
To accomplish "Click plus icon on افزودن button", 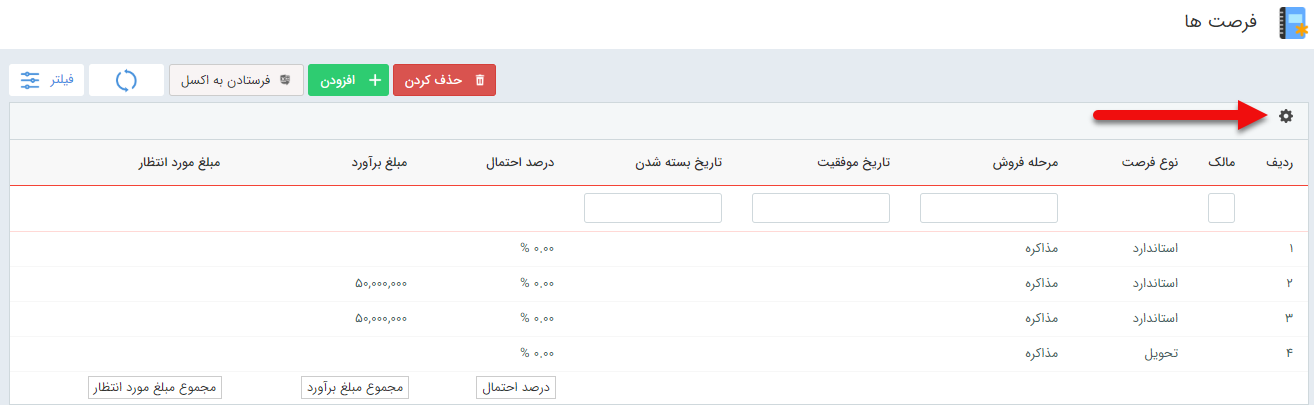I will coord(375,80).
